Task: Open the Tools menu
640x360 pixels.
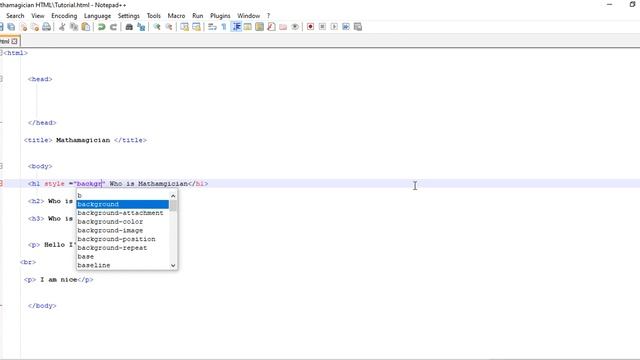Action: 153,16
